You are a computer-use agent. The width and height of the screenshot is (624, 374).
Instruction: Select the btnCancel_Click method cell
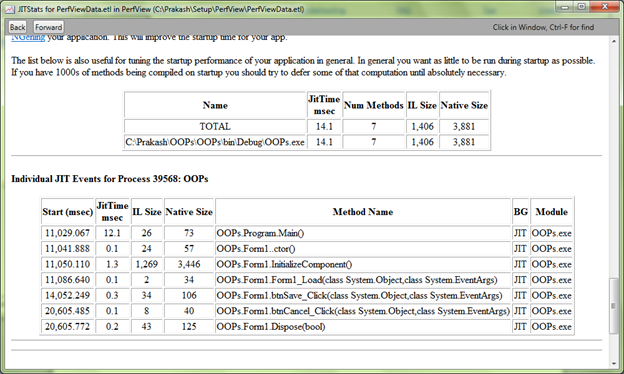363,311
